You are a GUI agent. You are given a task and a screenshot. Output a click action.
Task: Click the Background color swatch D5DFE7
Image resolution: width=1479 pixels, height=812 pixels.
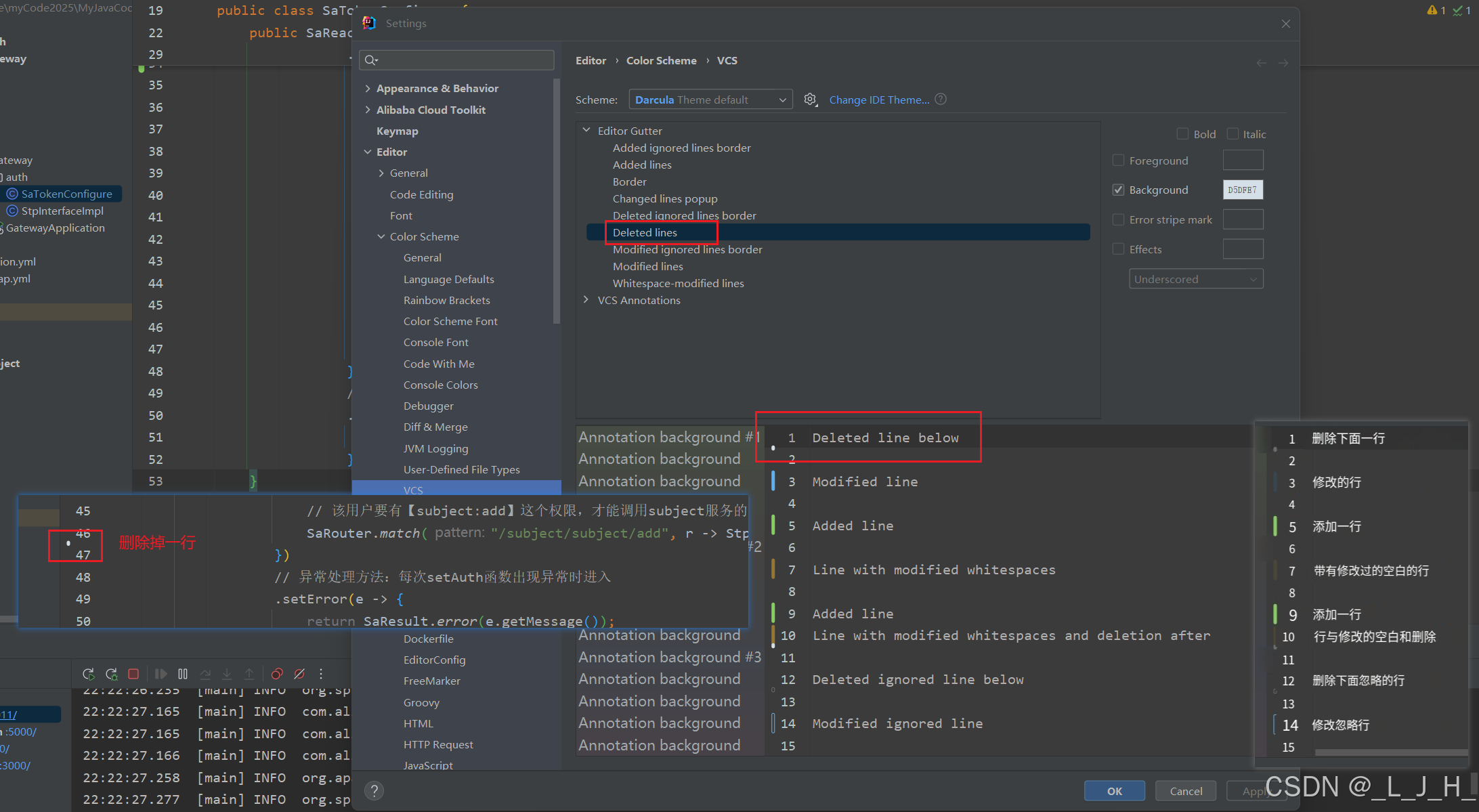(1242, 190)
